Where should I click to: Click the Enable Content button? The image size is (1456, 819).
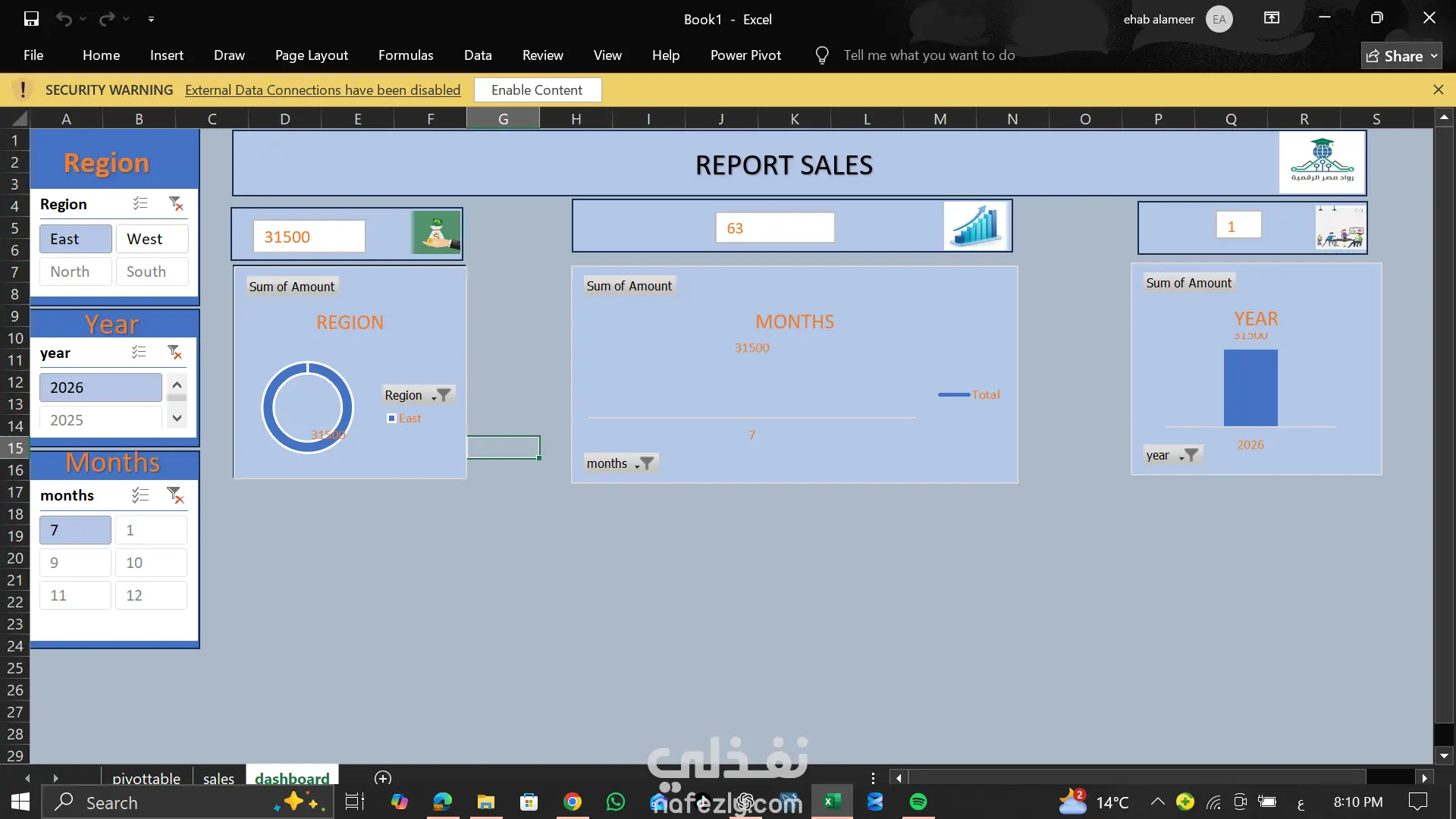point(537,89)
